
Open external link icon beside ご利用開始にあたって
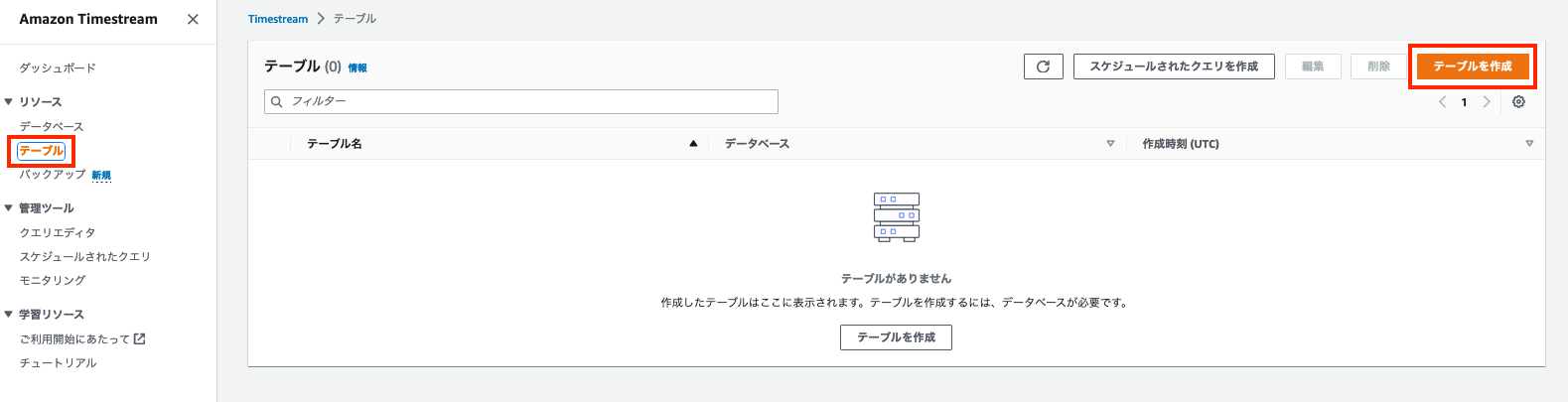coord(140,338)
